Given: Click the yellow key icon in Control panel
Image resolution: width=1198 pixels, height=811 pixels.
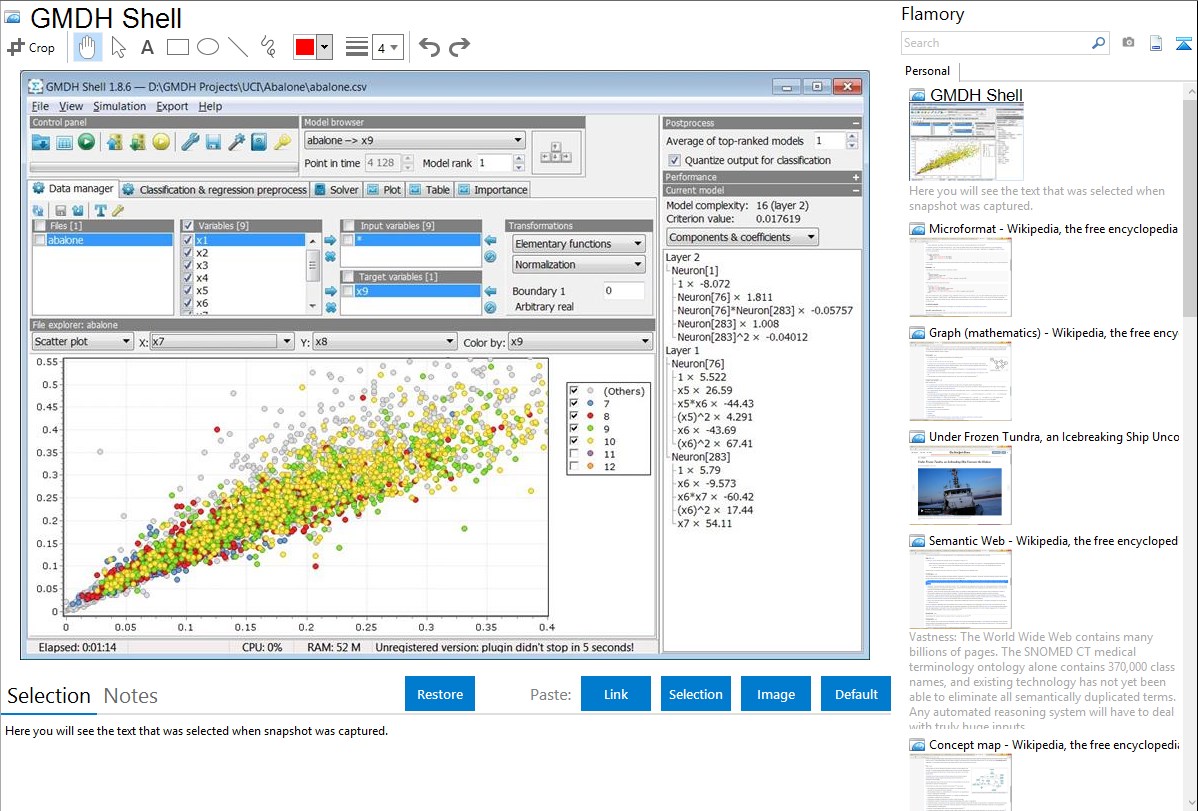Looking at the screenshot, I should pyautogui.click(x=283, y=141).
